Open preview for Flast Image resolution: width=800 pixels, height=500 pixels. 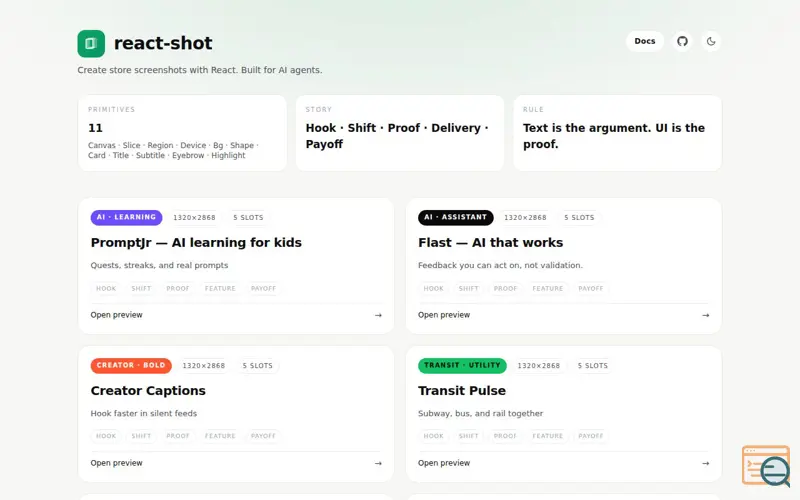point(444,315)
